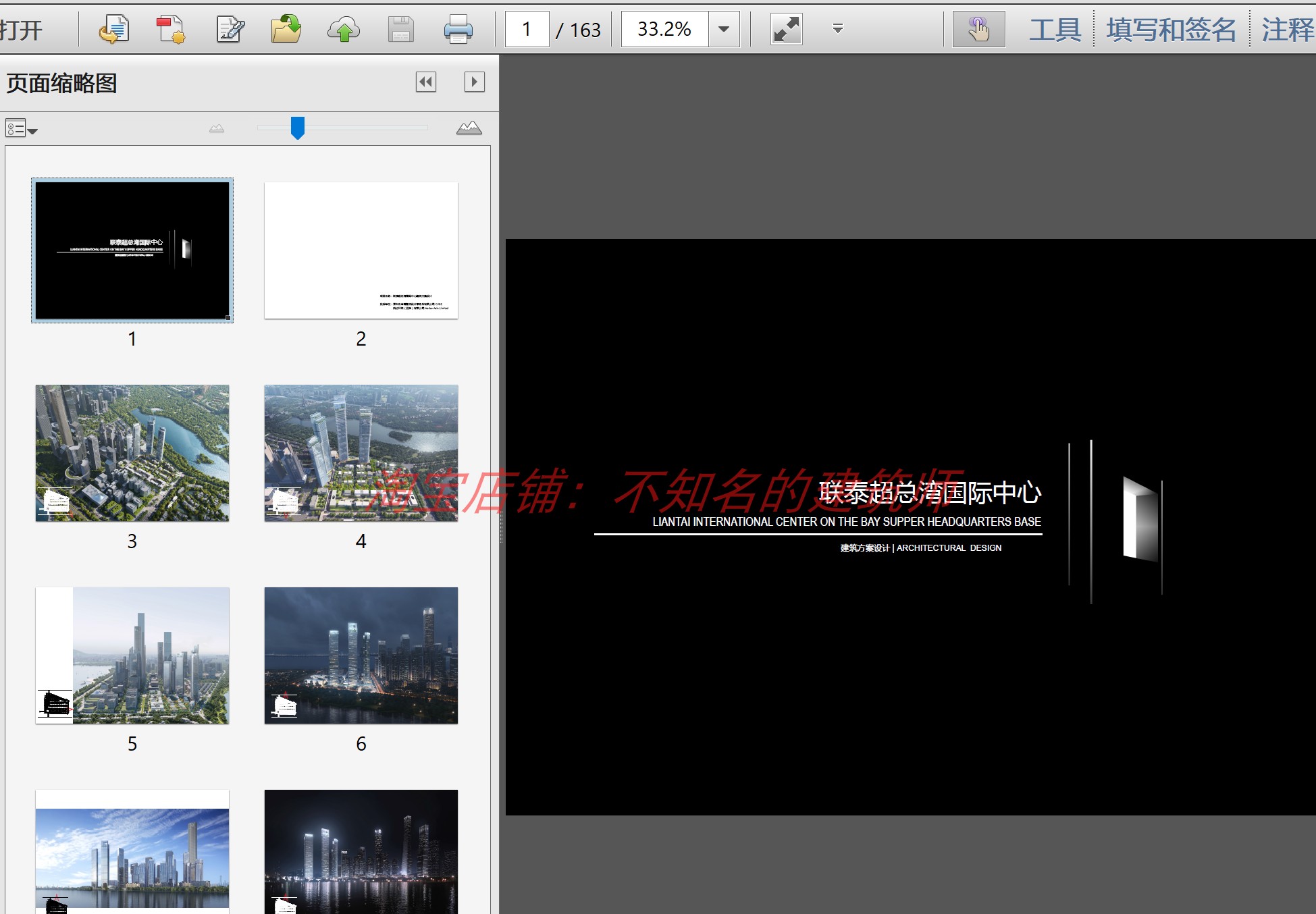Select page 4 thumbnail
The height and width of the screenshot is (914, 1316).
pos(361,453)
